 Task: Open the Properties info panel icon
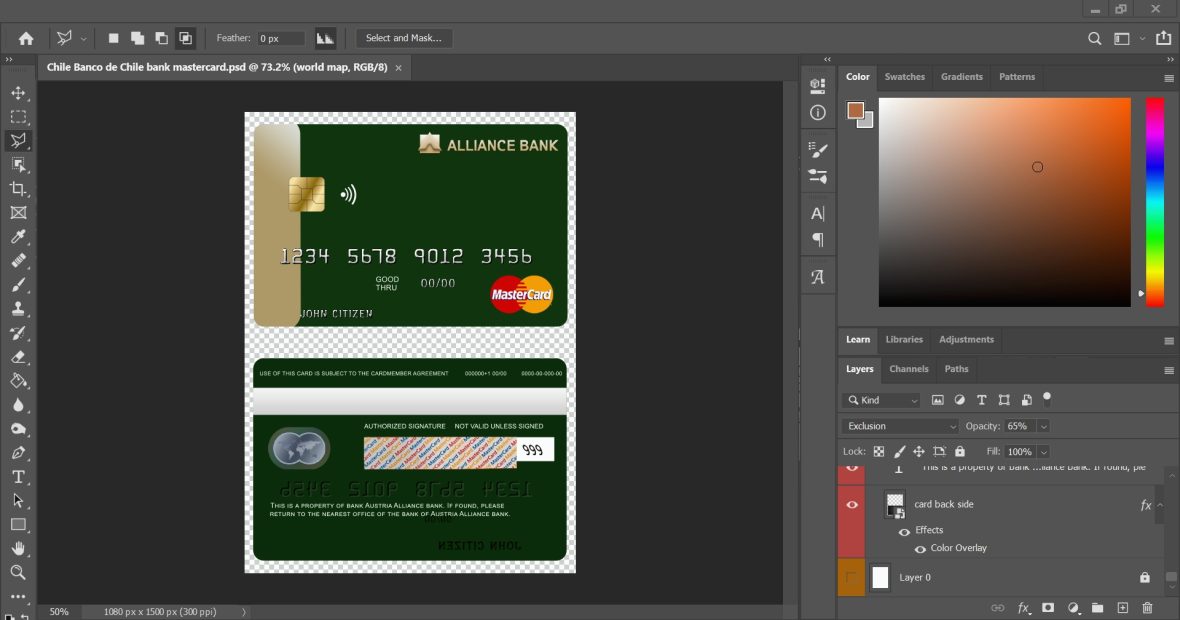click(817, 113)
